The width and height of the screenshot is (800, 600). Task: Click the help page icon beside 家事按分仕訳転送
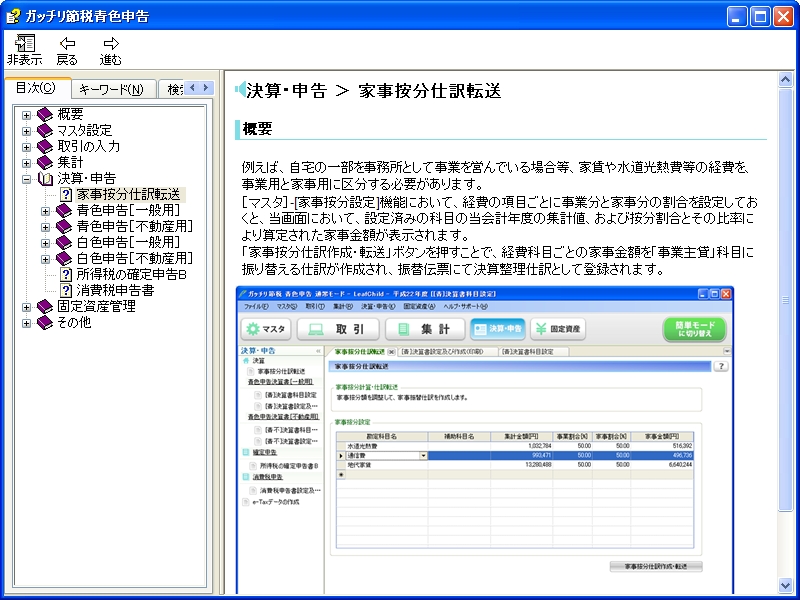coord(66,194)
